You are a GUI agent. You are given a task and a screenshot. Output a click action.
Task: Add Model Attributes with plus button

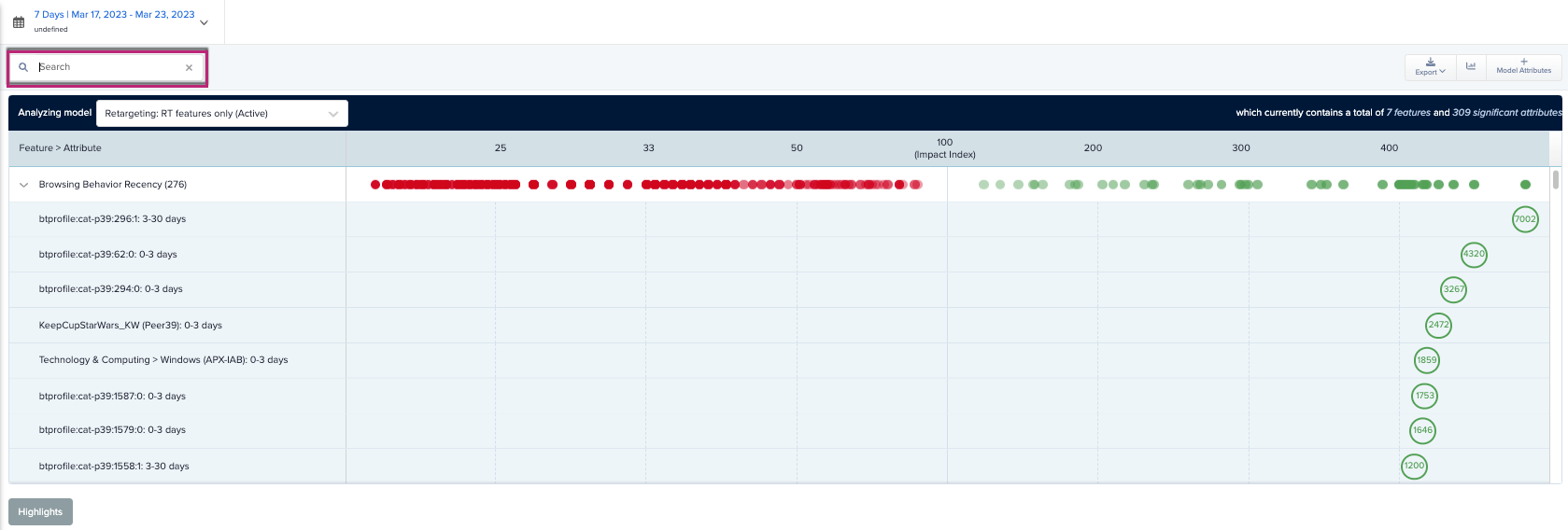tap(1523, 66)
